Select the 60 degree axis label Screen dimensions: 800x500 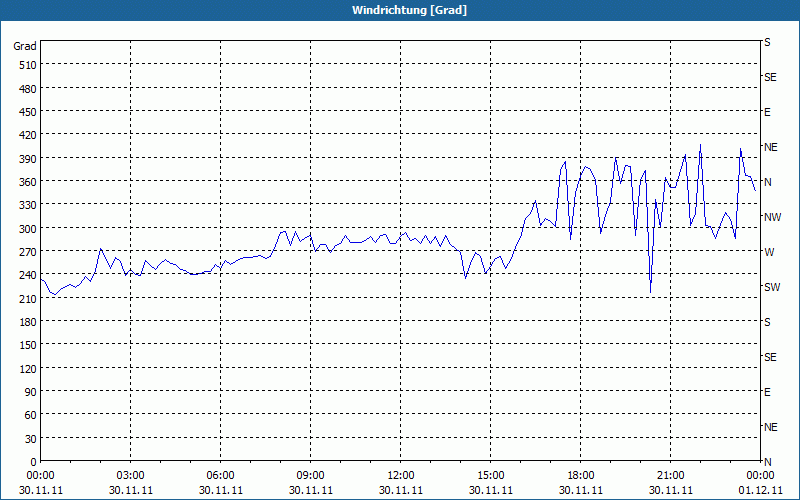(32, 415)
